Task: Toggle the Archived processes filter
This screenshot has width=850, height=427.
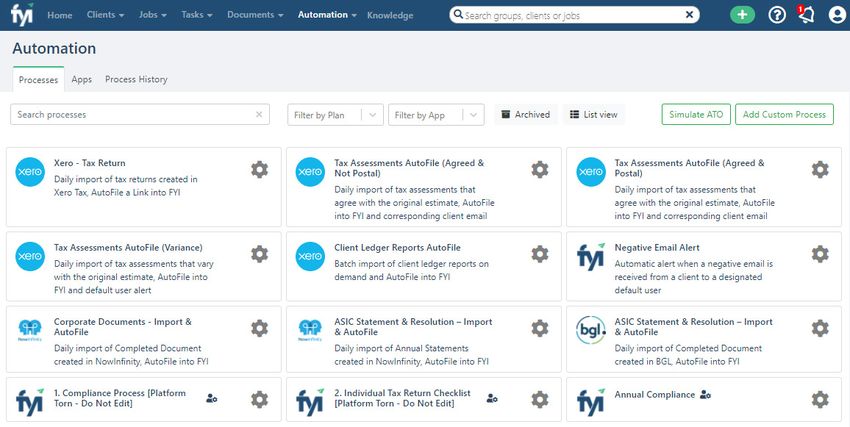Action: tap(526, 114)
